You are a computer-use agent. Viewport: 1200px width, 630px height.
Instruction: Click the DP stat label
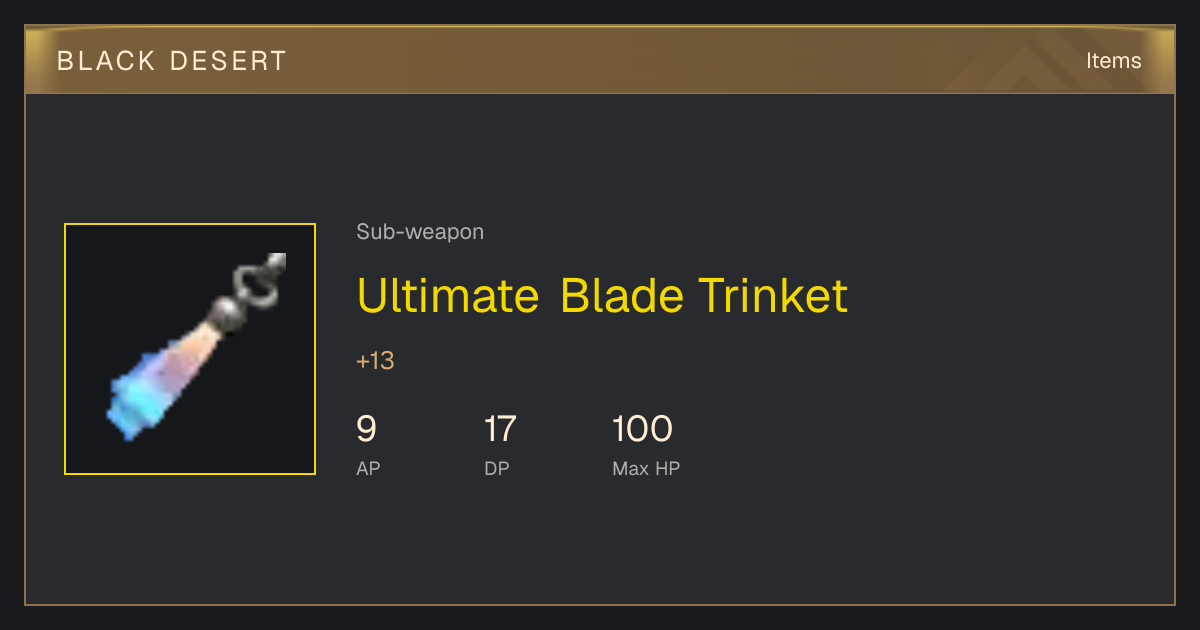(497, 468)
